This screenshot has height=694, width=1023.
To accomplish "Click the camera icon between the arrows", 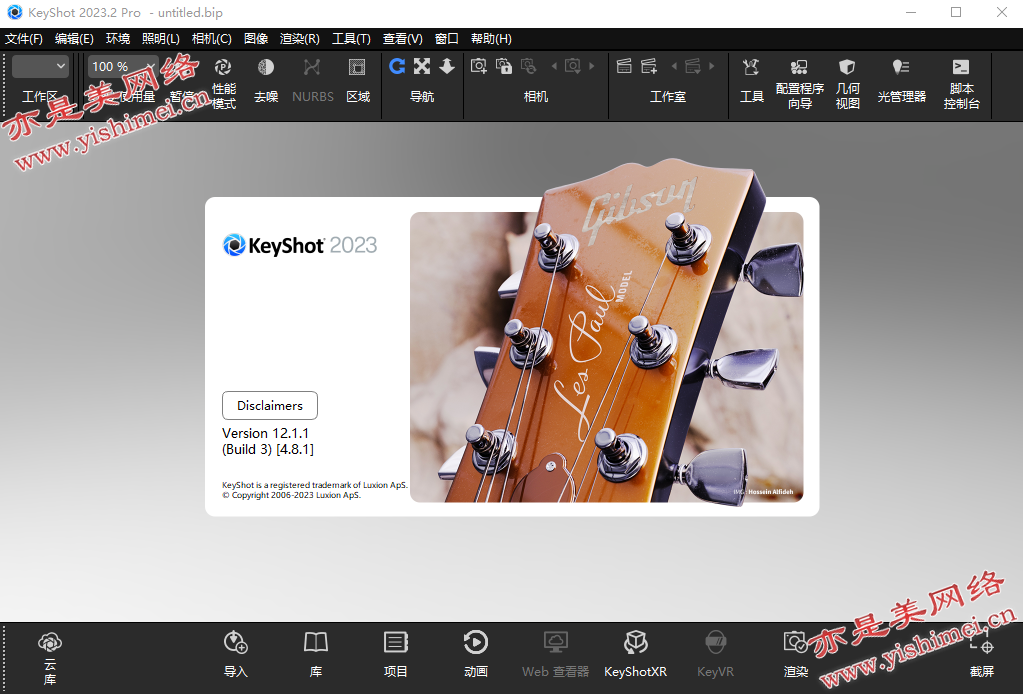I will 573,66.
